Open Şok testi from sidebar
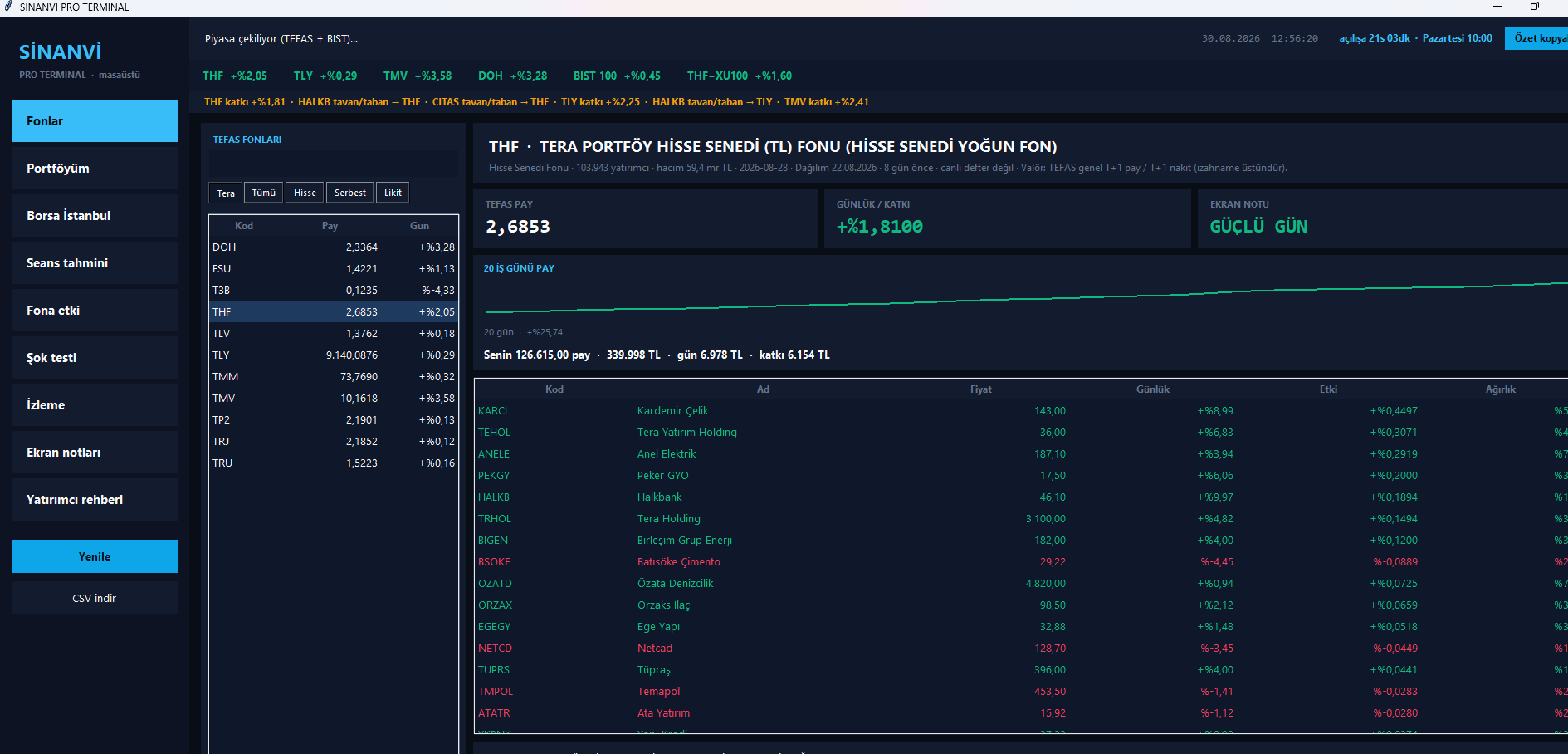Image resolution: width=1568 pixels, height=754 pixels. pos(95,358)
